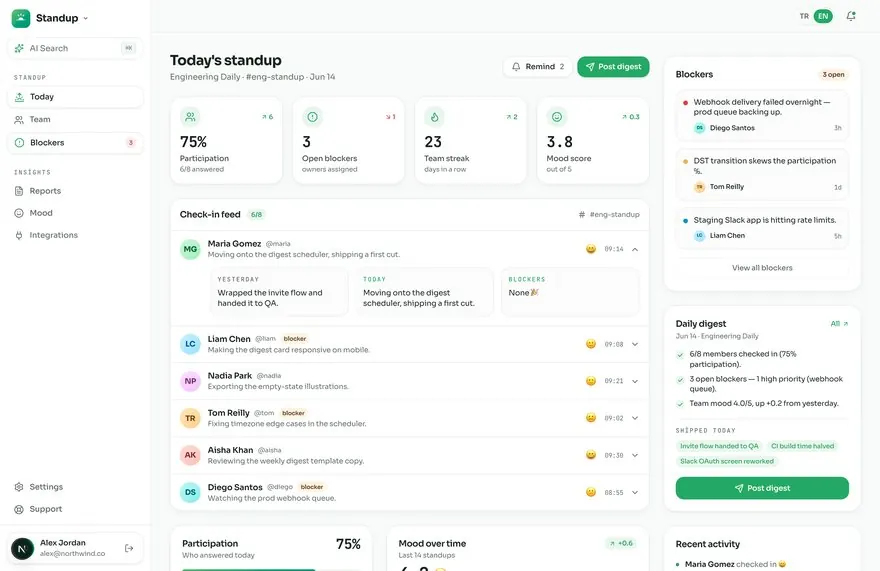Viewport: 880px width, 571px height.
Task: Open Settings in the sidebar
Action: point(75,487)
